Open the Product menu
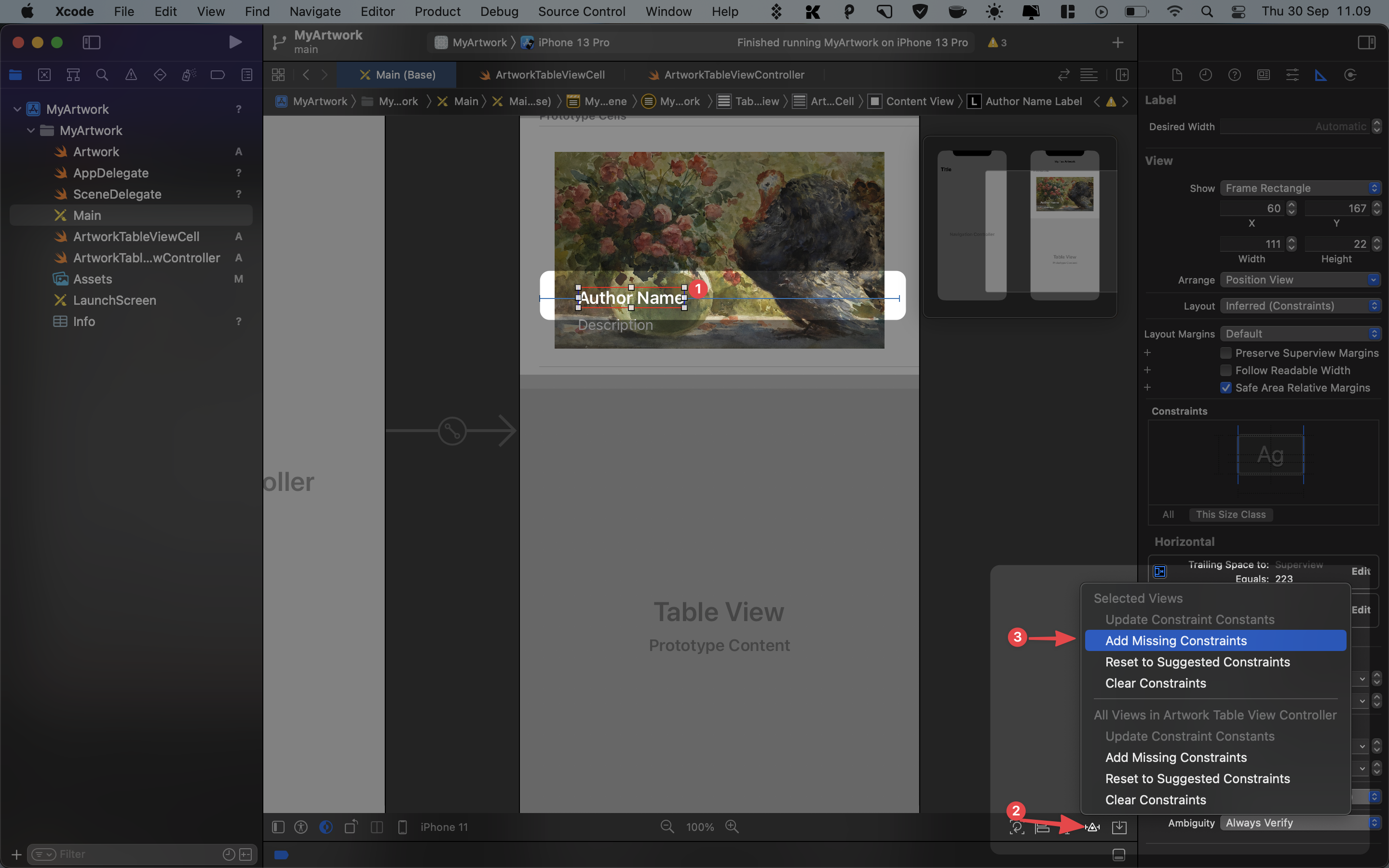The height and width of the screenshot is (868, 1389). click(x=437, y=12)
